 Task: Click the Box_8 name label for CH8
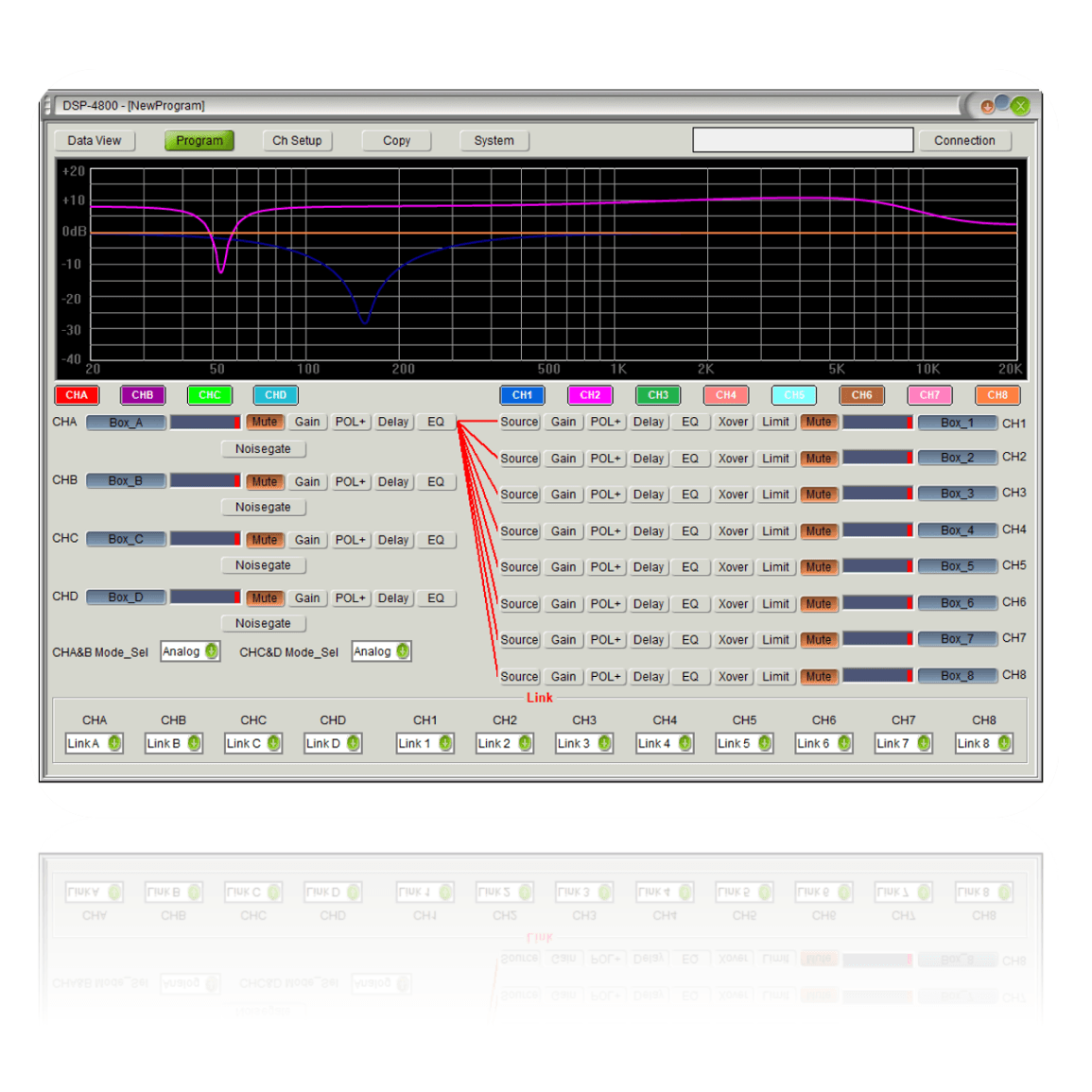click(x=958, y=676)
